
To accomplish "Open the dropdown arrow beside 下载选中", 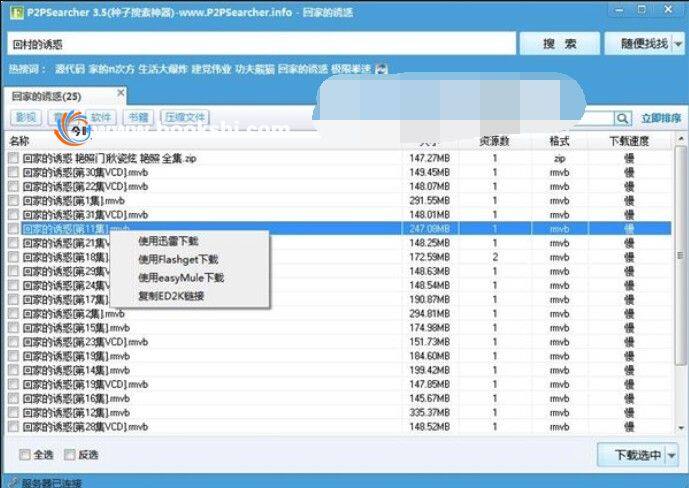I will (x=672, y=455).
